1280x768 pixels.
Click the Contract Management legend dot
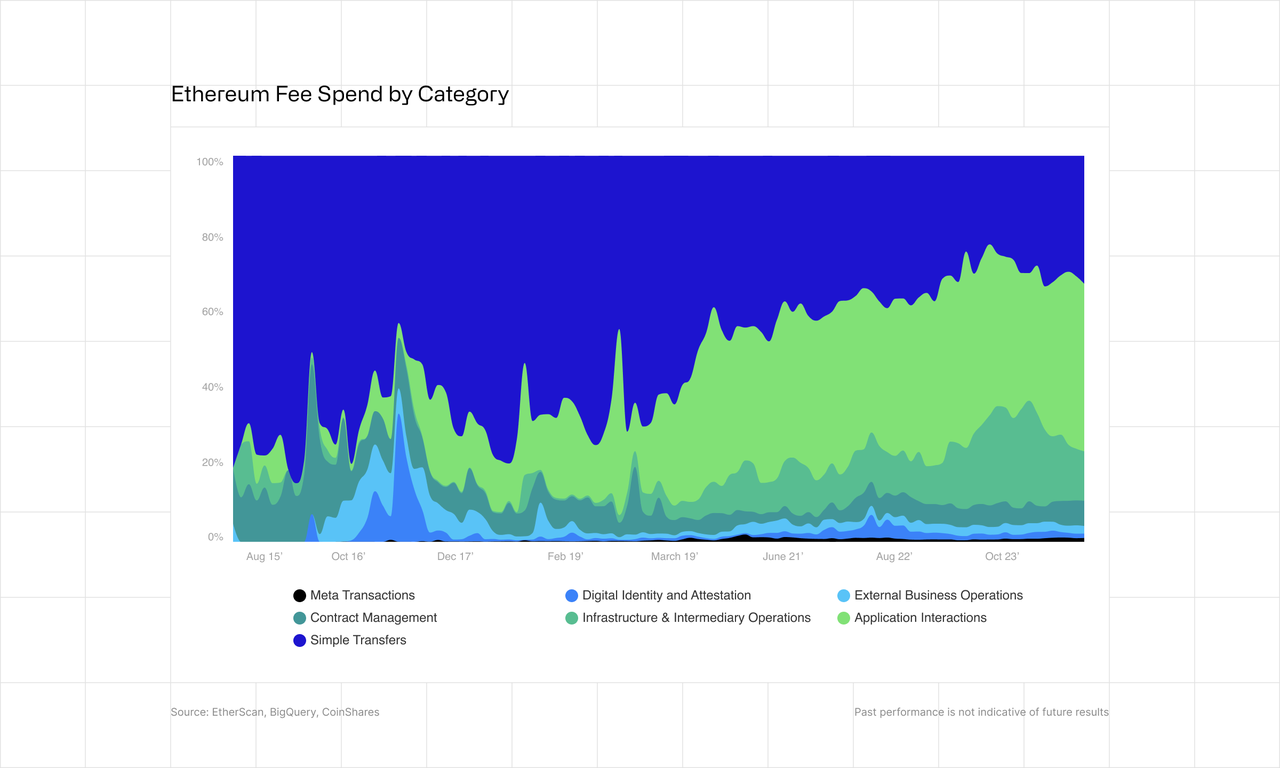pos(299,618)
